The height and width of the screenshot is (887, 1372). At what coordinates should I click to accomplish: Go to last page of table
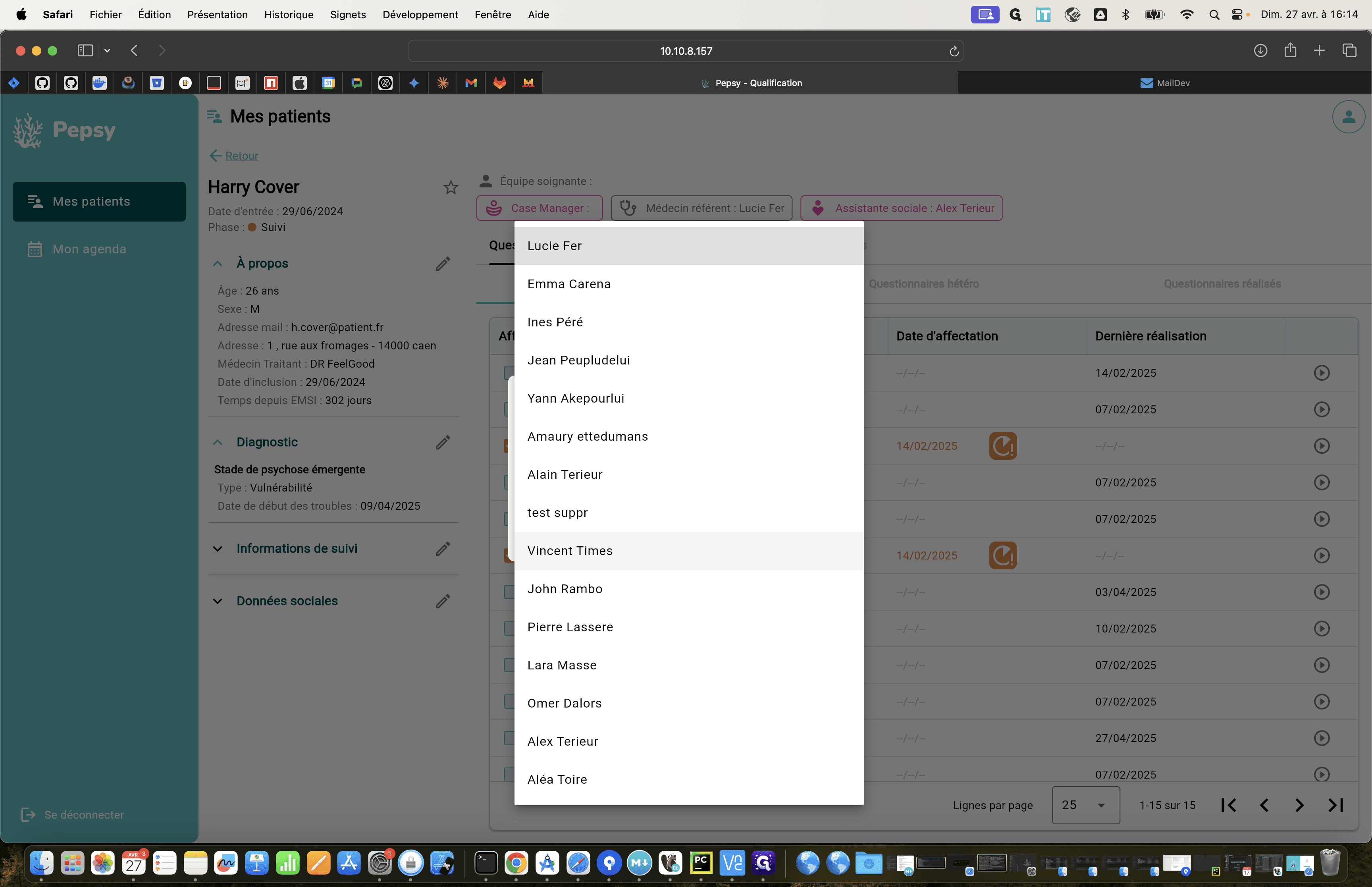pos(1335,805)
